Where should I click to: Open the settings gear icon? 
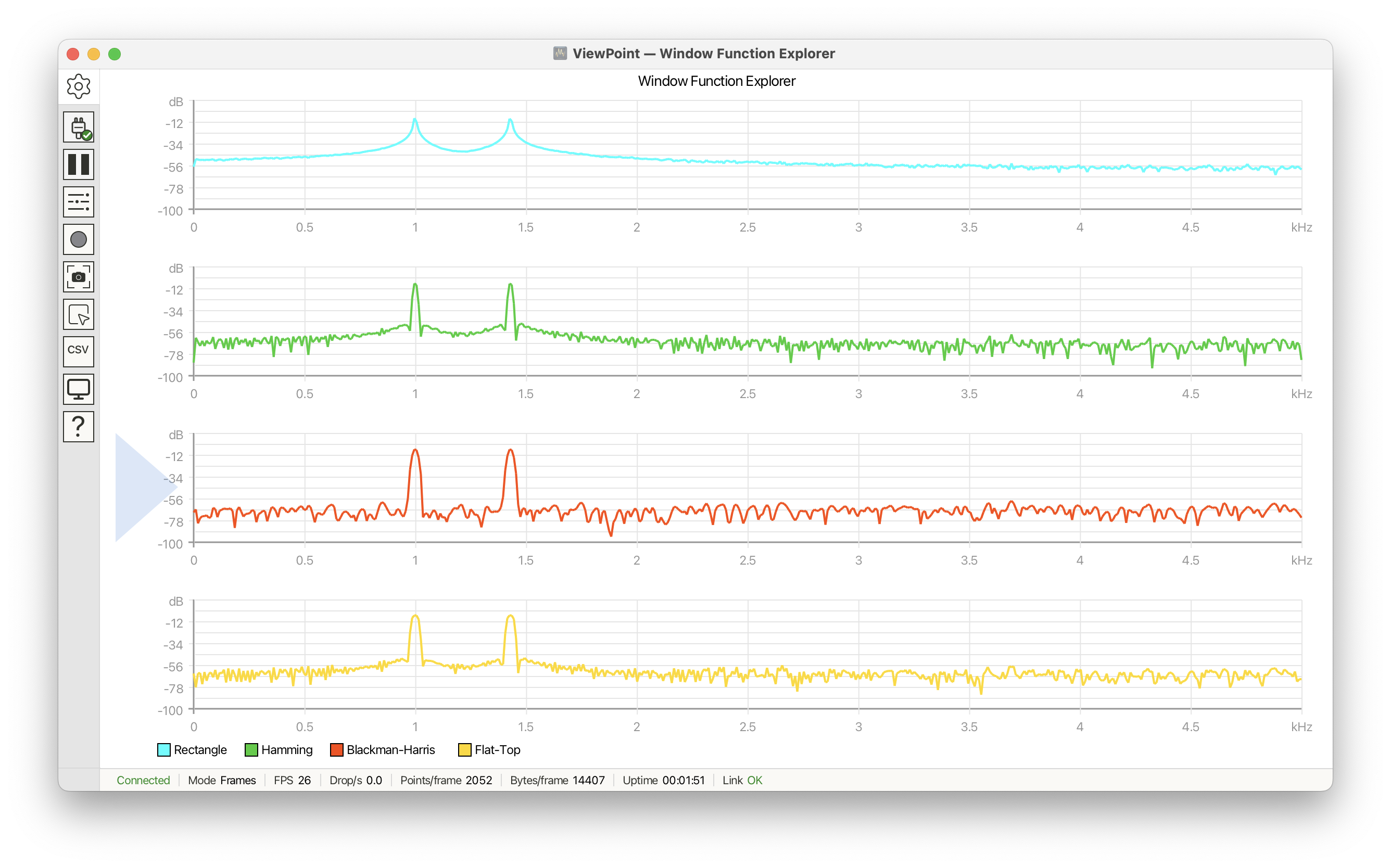point(79,86)
